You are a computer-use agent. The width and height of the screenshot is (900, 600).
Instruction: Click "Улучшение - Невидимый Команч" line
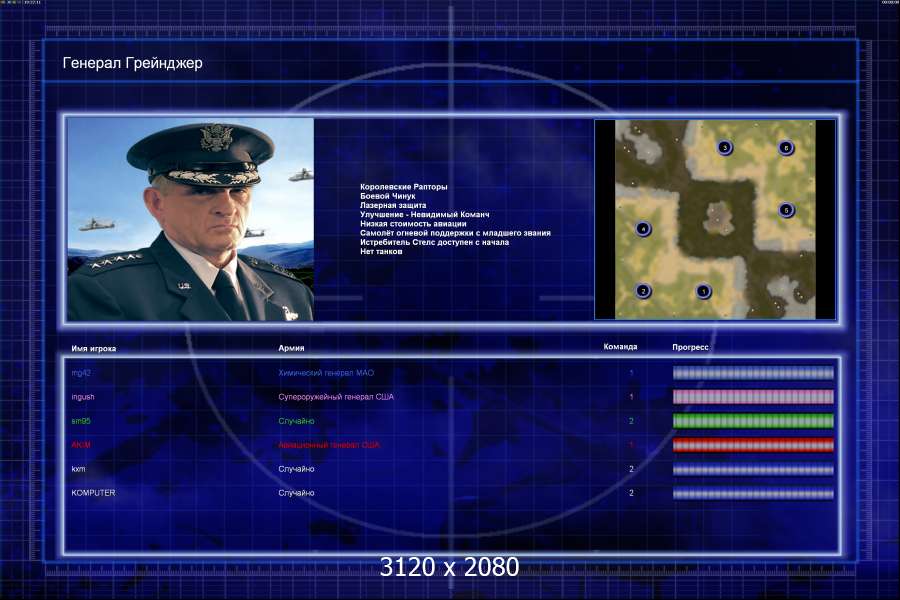coord(425,214)
